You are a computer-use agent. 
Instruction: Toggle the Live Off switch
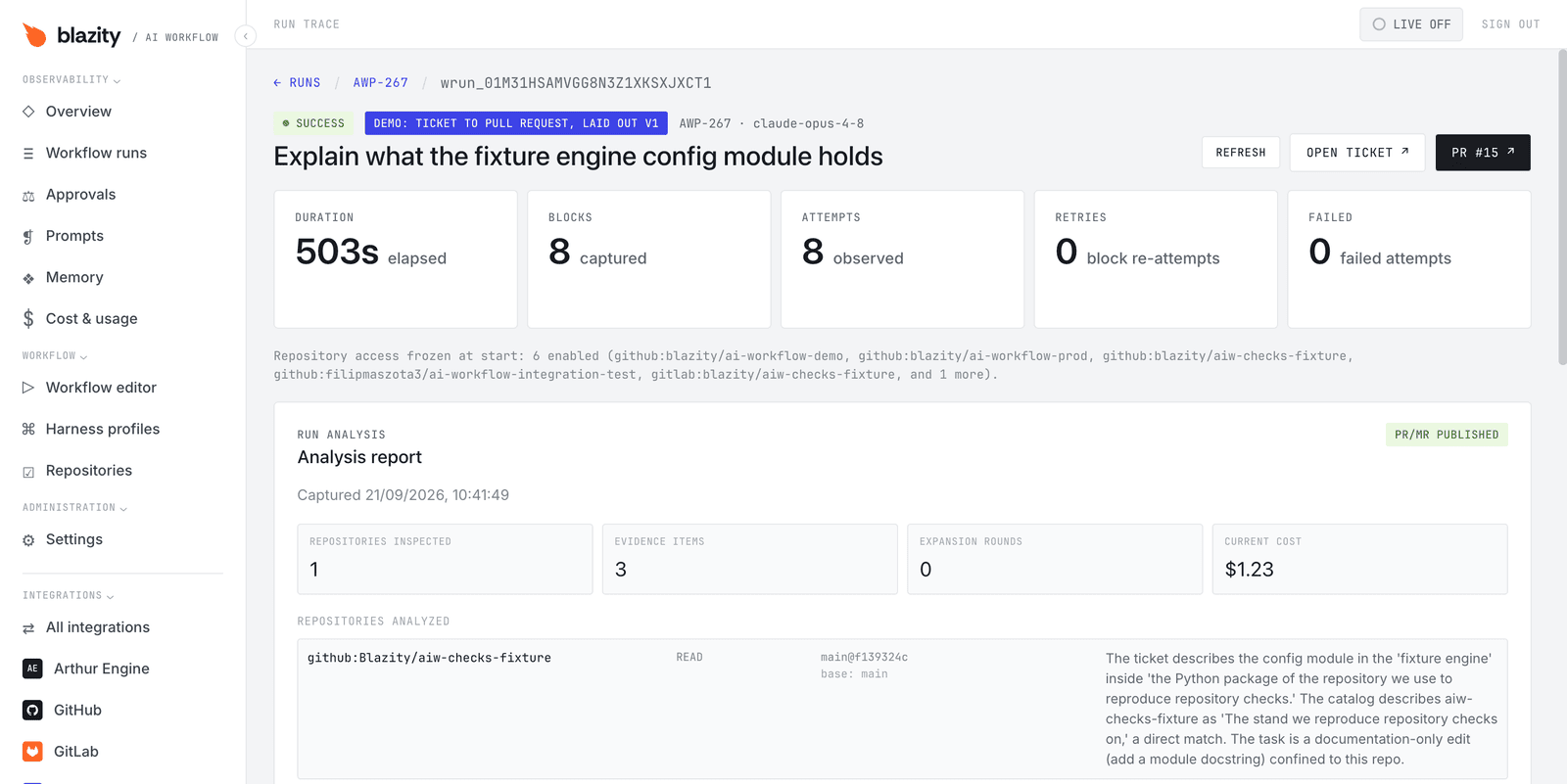point(1411,24)
